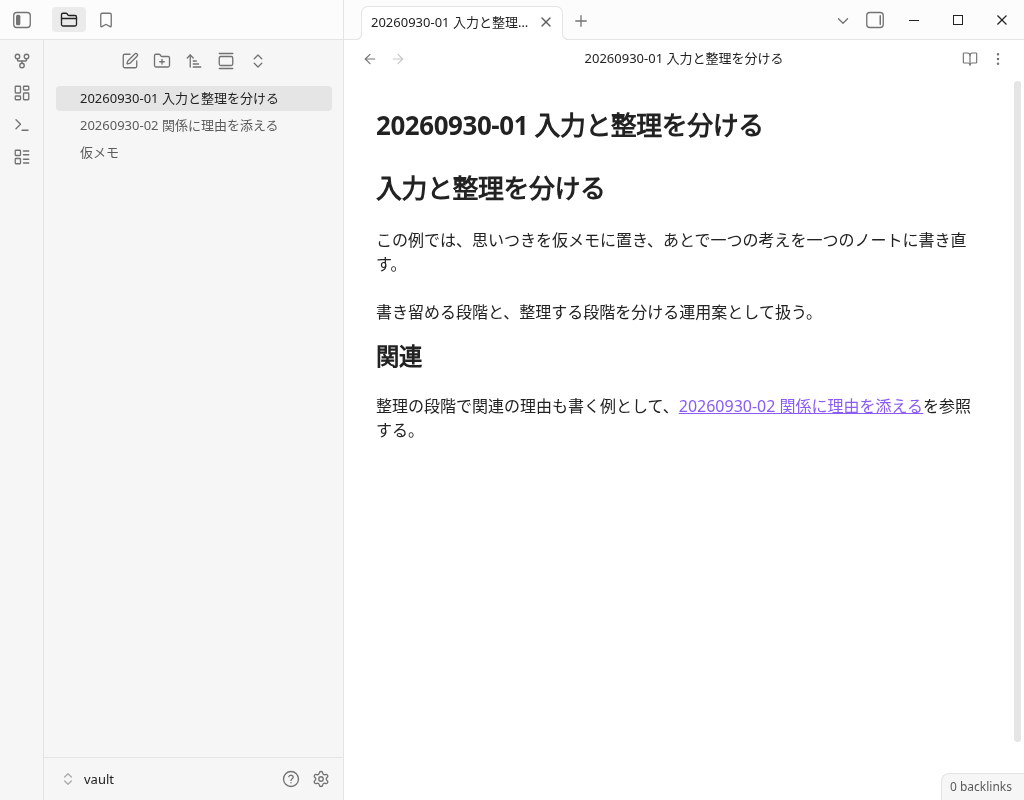This screenshot has height=800, width=1024.
Task: Create a new folder icon
Action: pos(162,61)
